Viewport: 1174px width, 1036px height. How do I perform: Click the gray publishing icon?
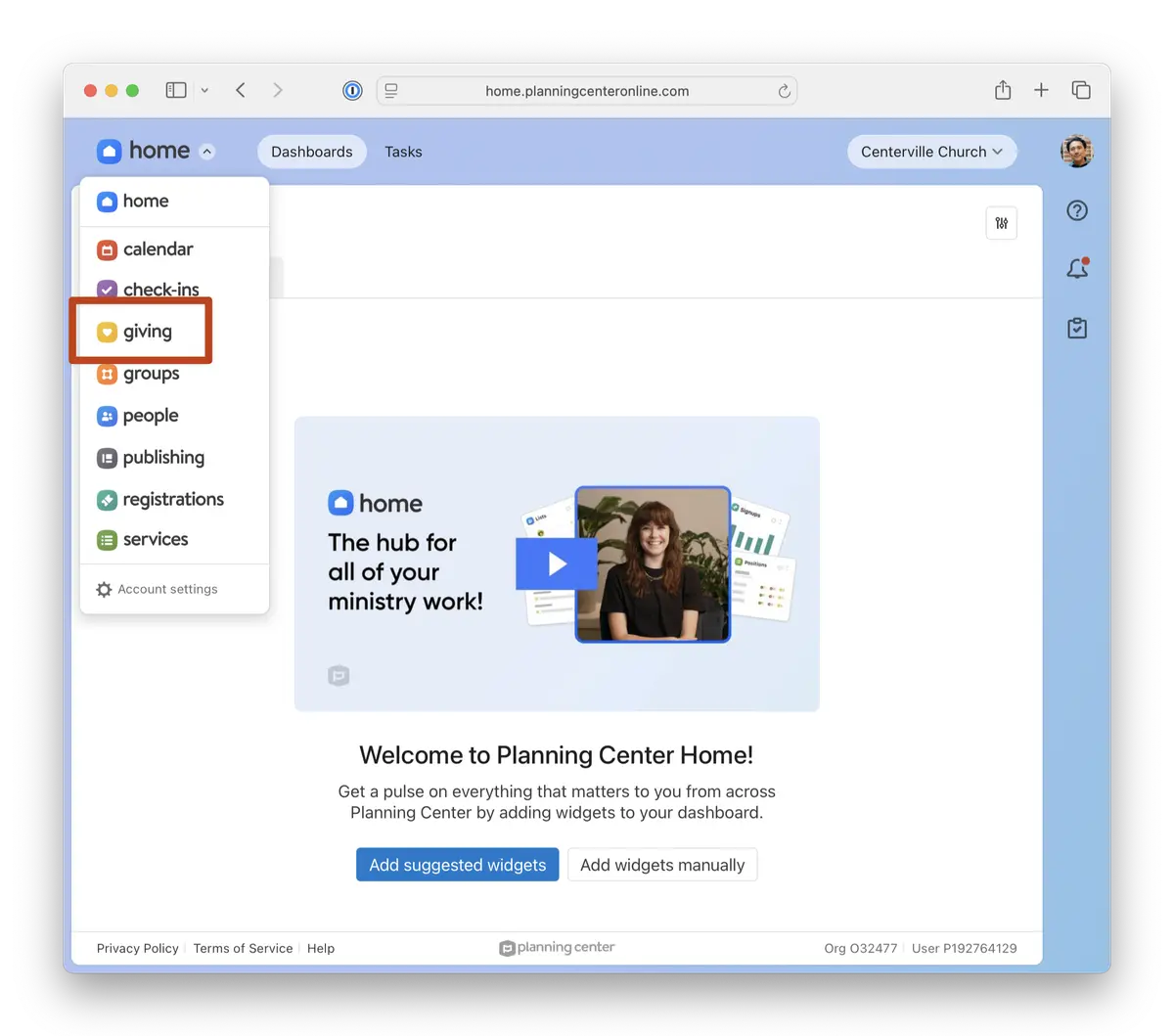tap(108, 458)
